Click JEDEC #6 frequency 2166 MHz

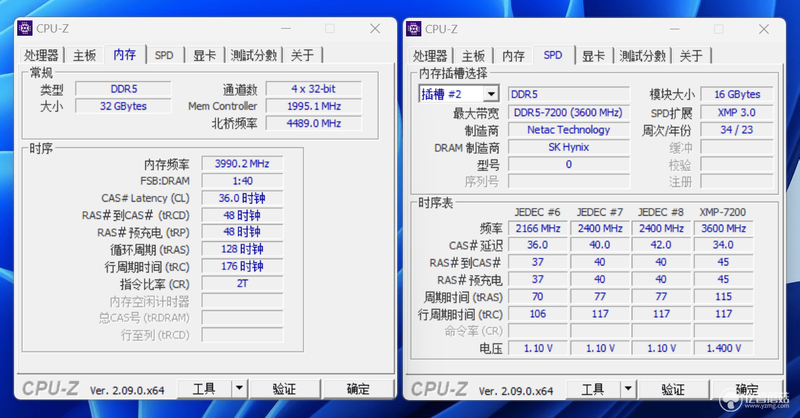tap(538, 229)
